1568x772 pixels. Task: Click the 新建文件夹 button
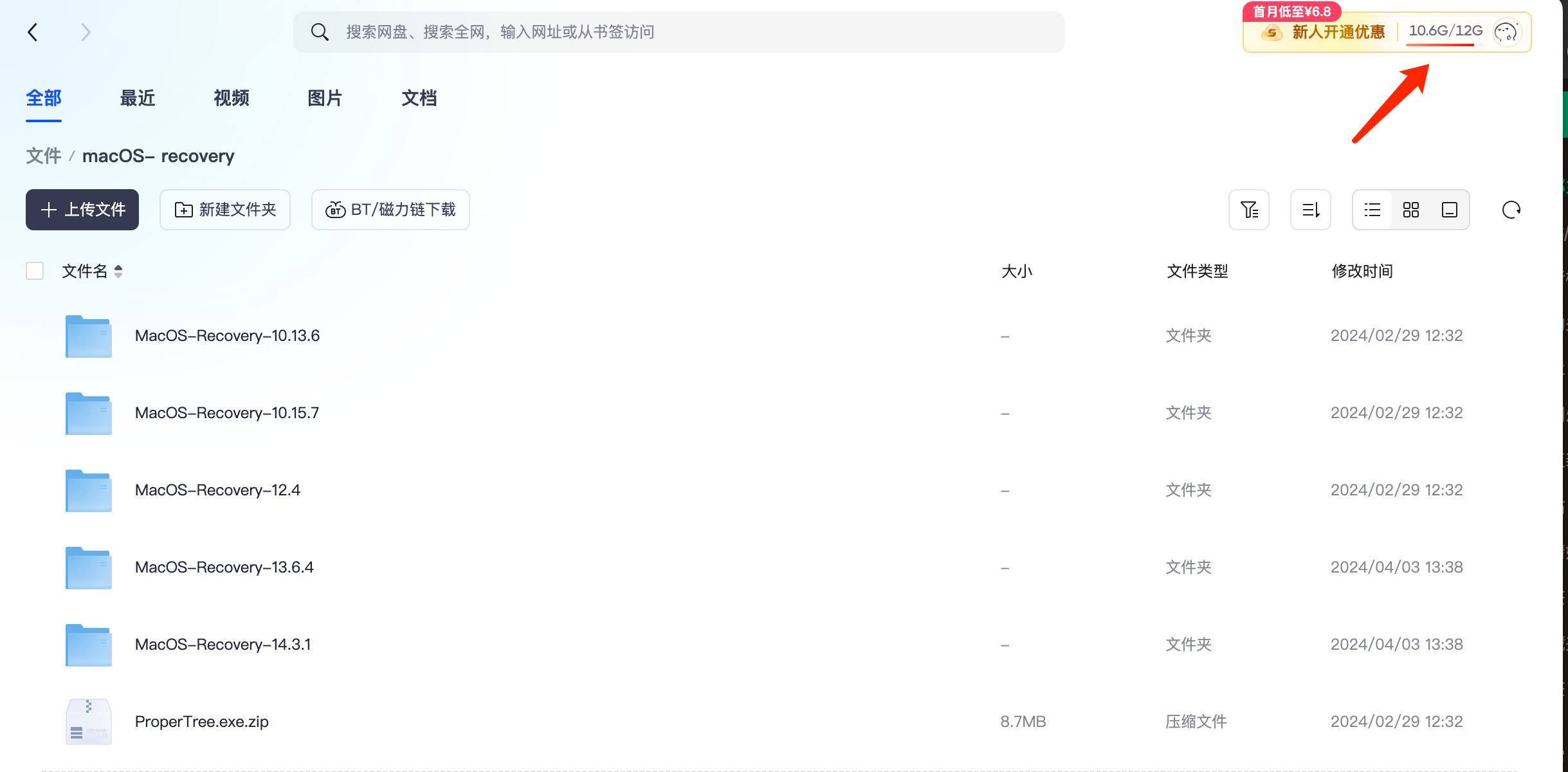coord(225,210)
